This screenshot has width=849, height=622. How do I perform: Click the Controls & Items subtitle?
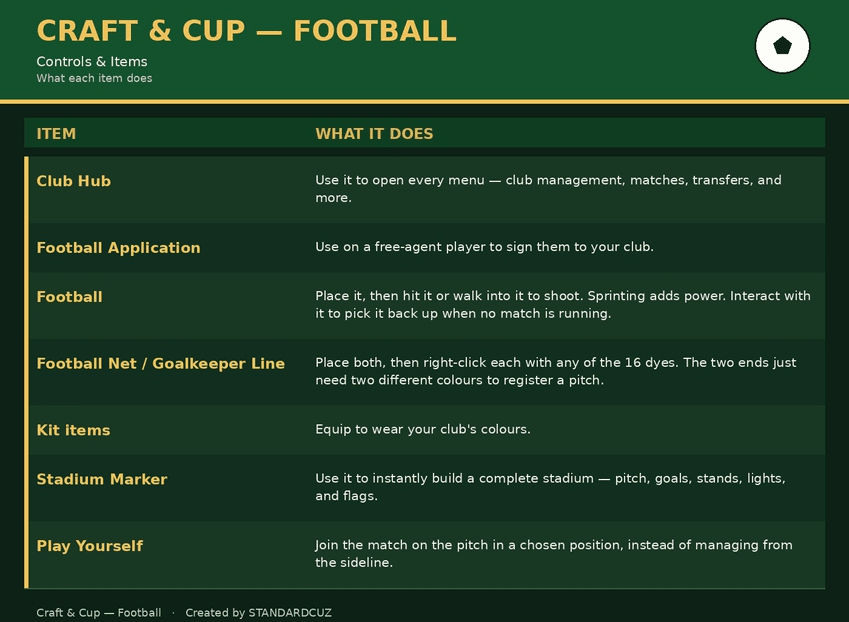pos(92,62)
